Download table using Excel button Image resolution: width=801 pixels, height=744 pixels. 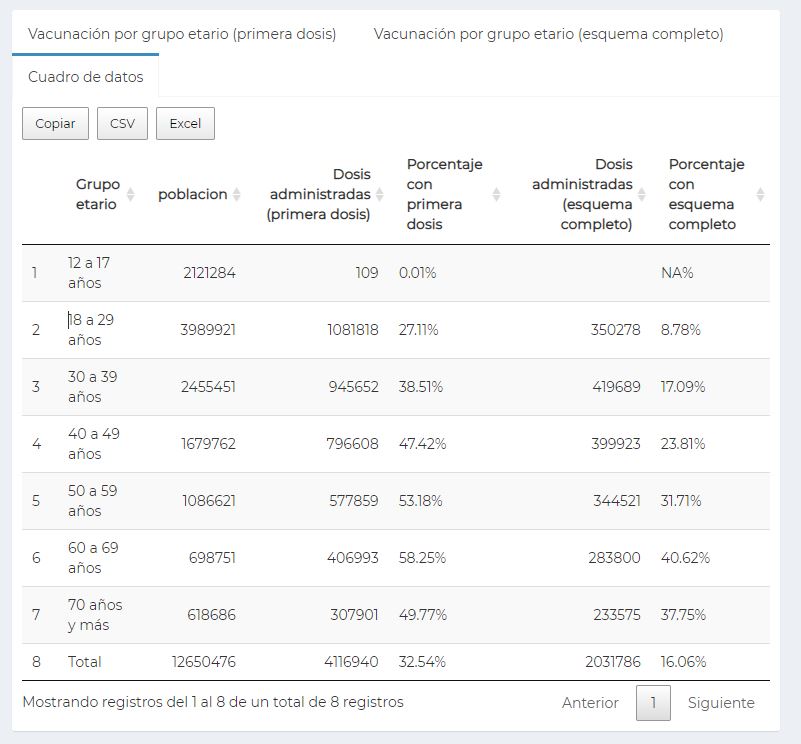click(185, 124)
